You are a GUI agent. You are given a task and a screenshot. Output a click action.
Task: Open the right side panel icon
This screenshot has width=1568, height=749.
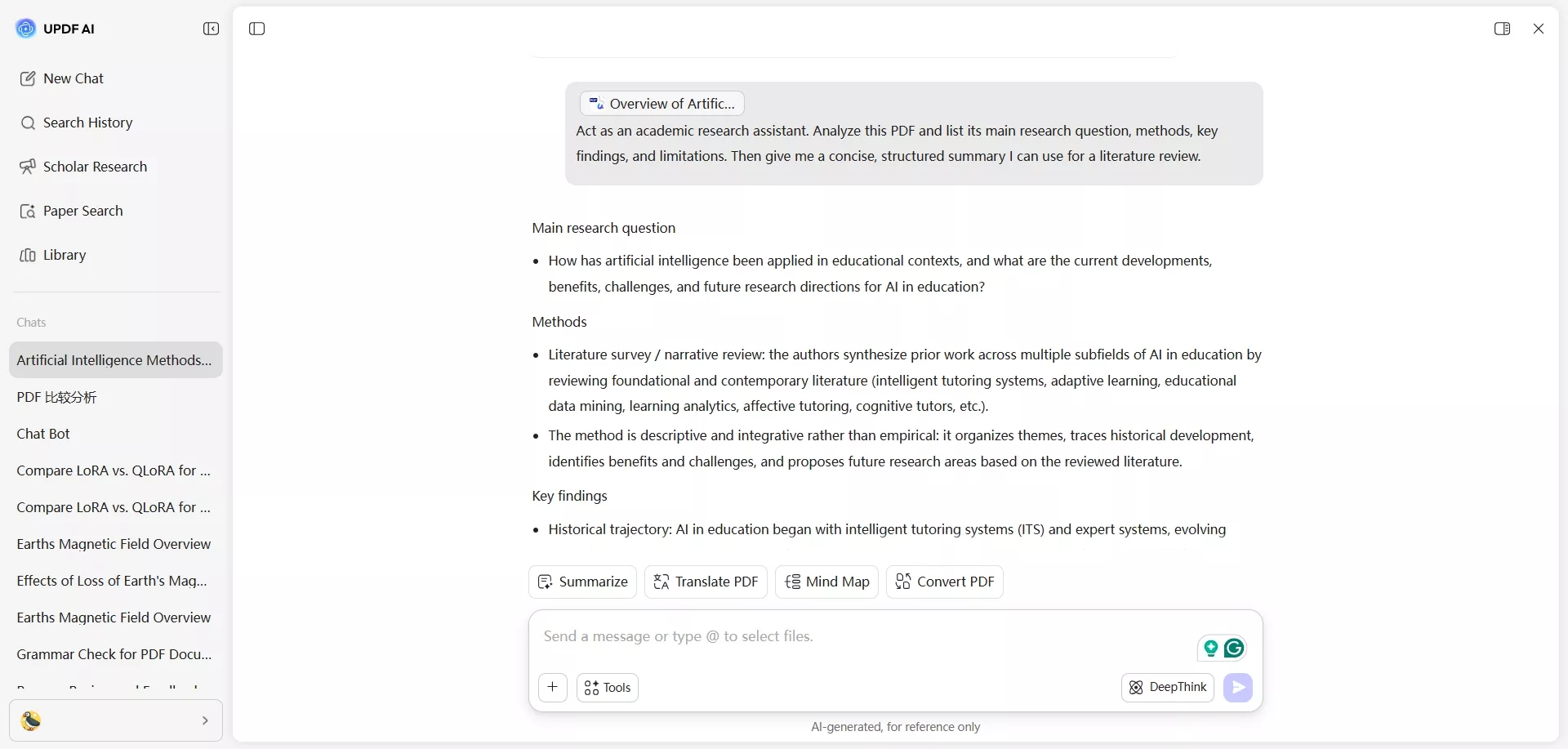1502,29
